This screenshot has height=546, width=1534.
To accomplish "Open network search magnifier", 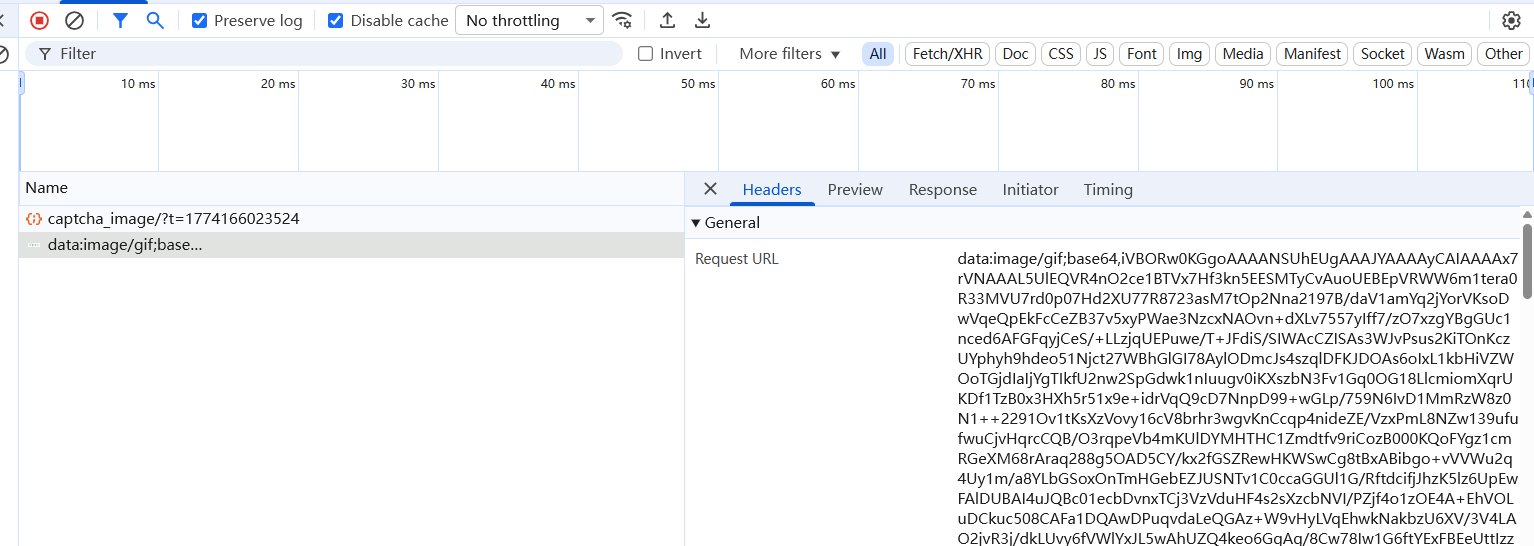I will 155,20.
